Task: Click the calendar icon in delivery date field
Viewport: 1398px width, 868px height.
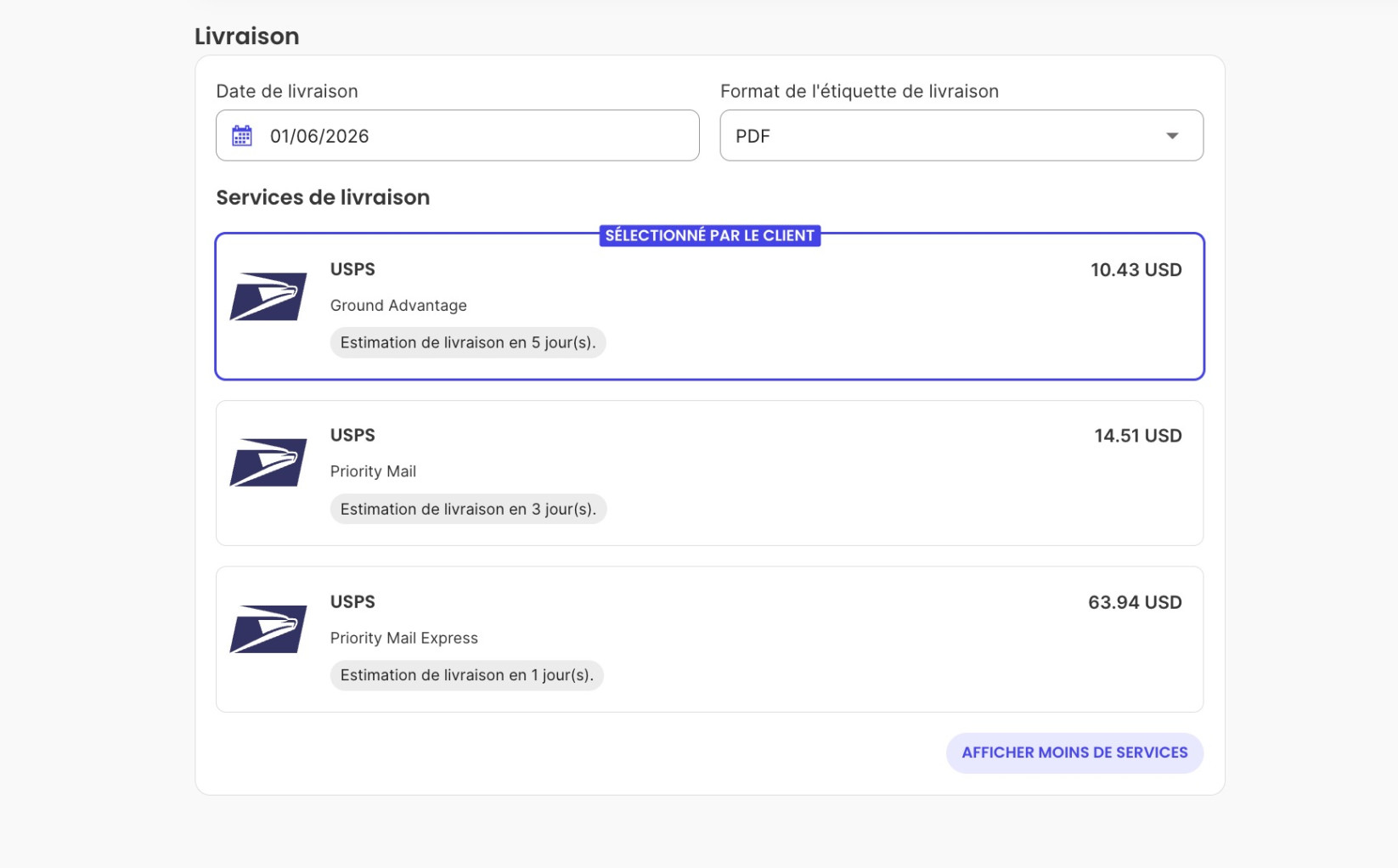Action: click(x=242, y=136)
